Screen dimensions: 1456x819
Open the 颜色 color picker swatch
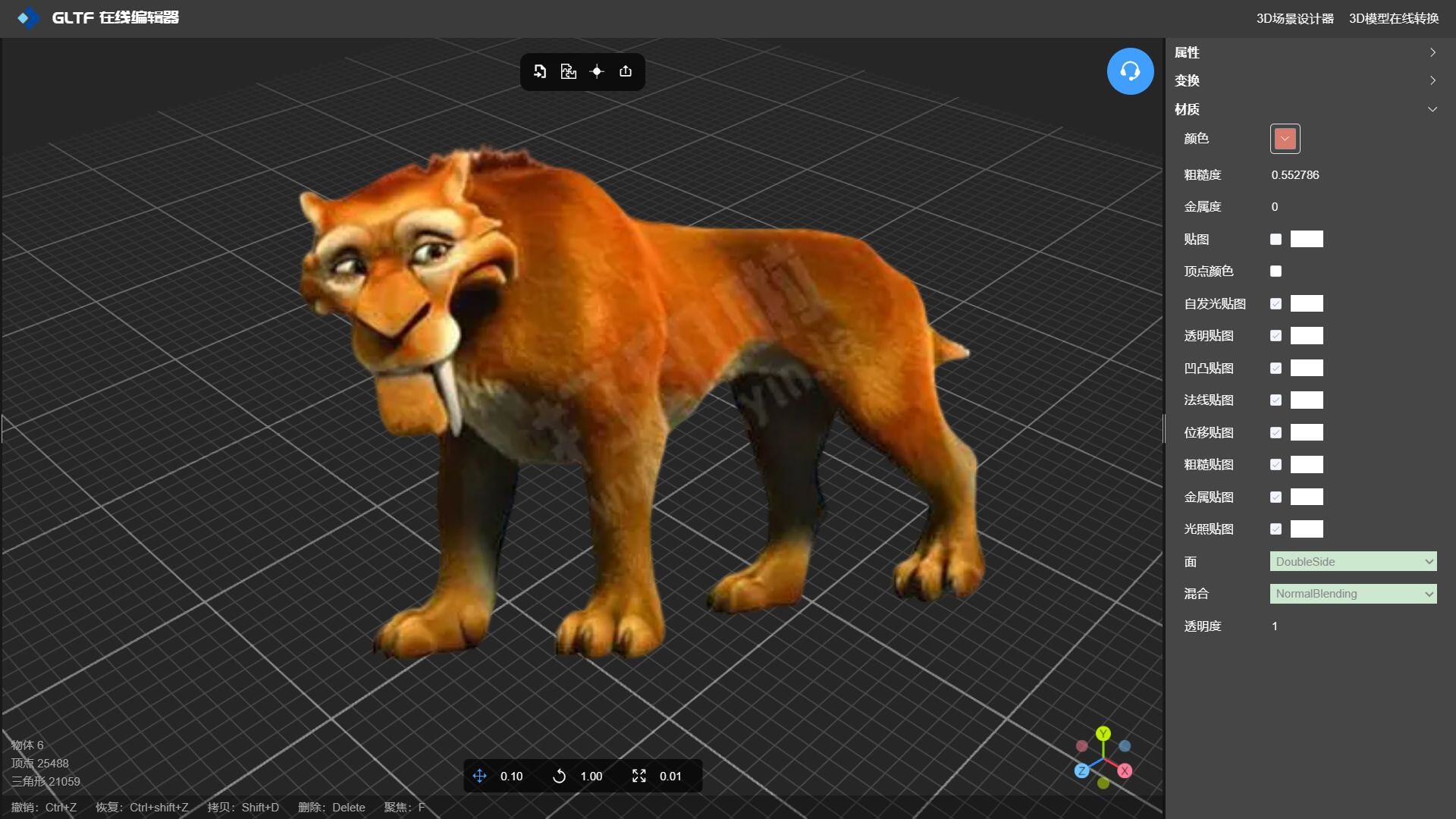tap(1285, 139)
